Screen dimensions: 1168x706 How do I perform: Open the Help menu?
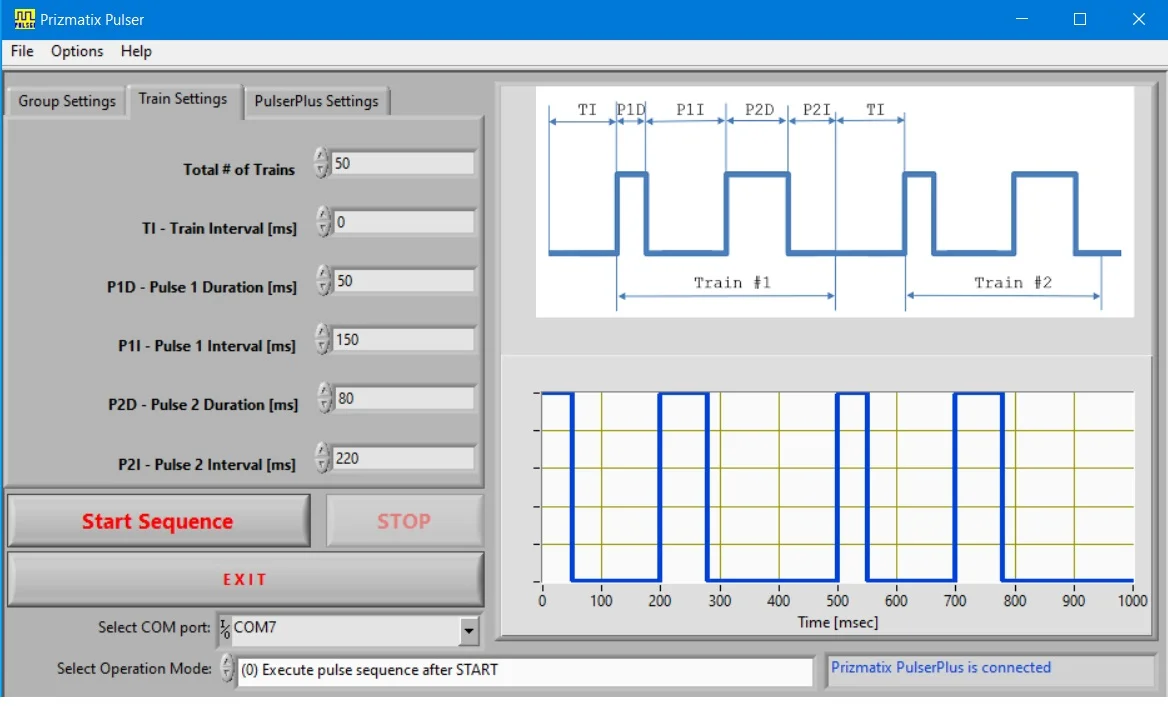(x=136, y=51)
